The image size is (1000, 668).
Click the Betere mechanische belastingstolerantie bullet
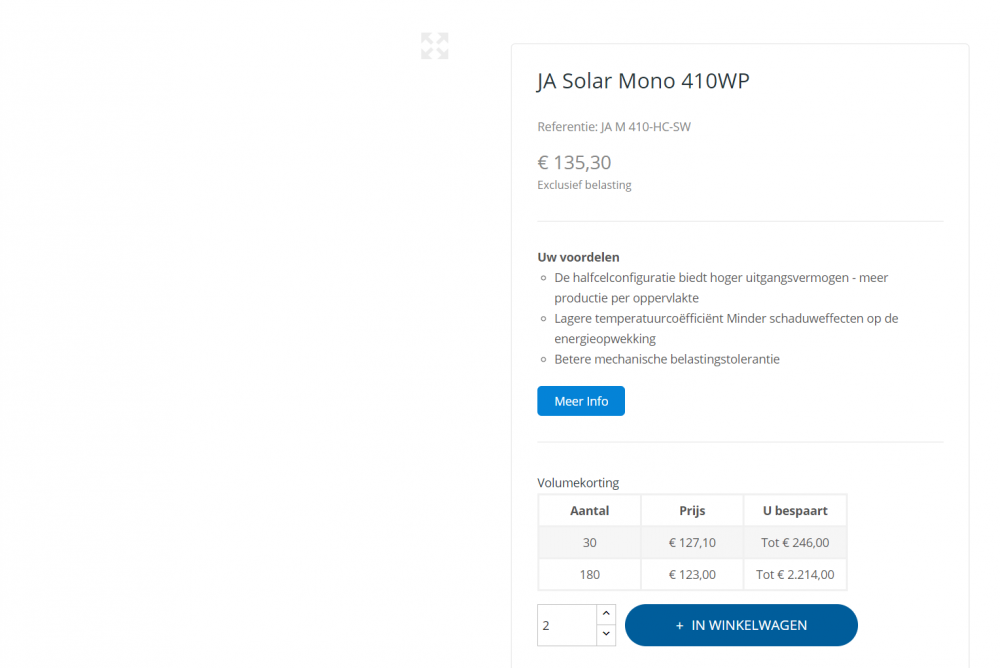[x=667, y=359]
